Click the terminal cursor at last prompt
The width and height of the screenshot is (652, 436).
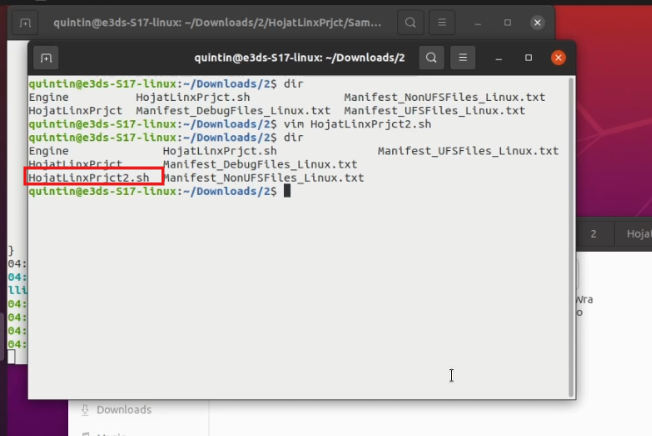click(287, 191)
